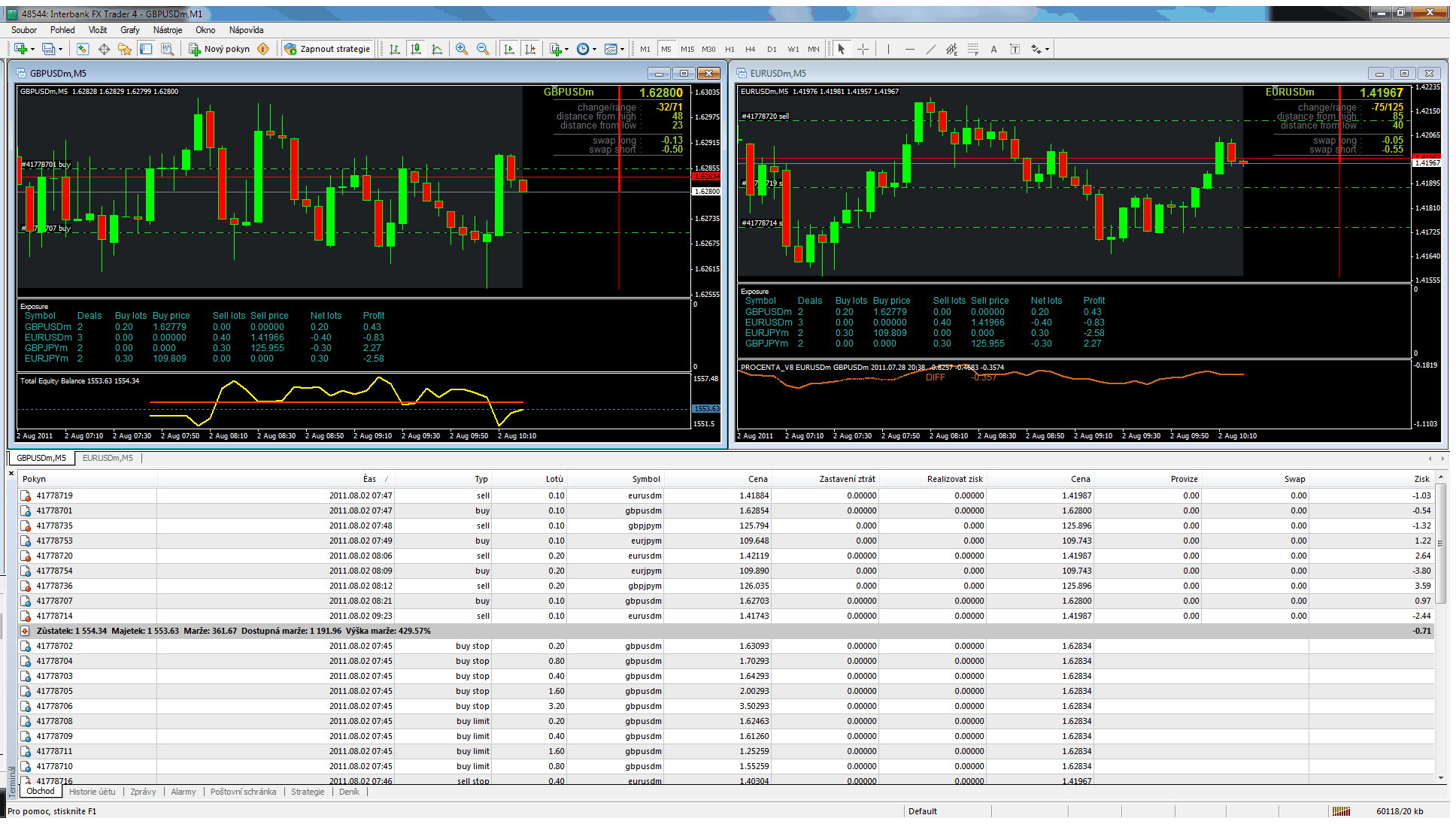Select the crosshair tool

(863, 49)
